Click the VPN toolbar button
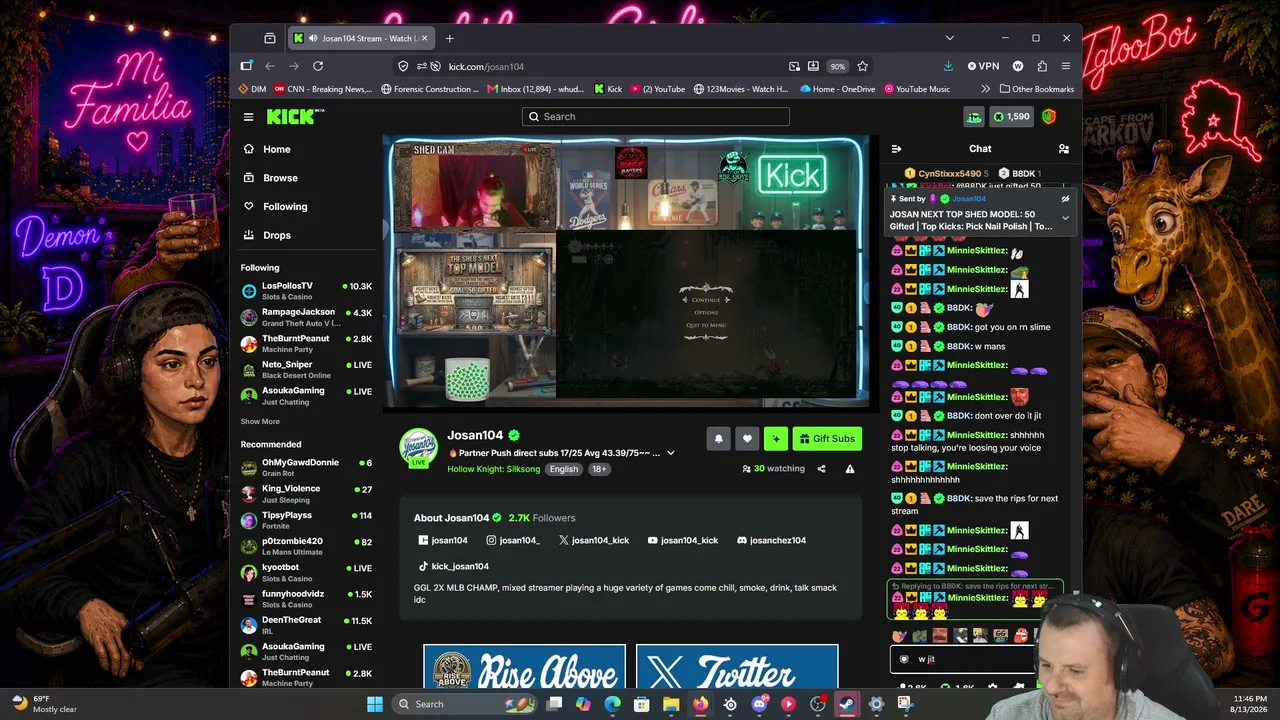 [983, 66]
